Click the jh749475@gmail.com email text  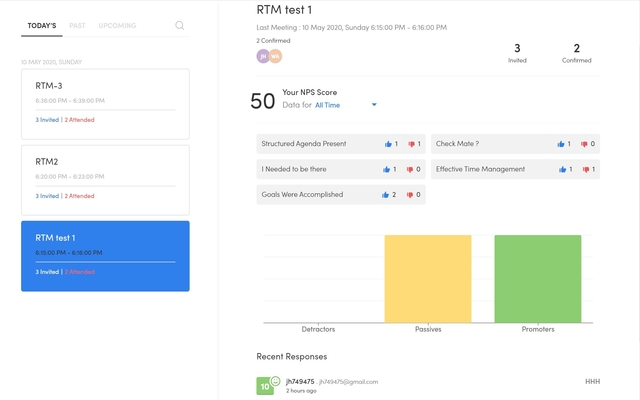click(349, 382)
